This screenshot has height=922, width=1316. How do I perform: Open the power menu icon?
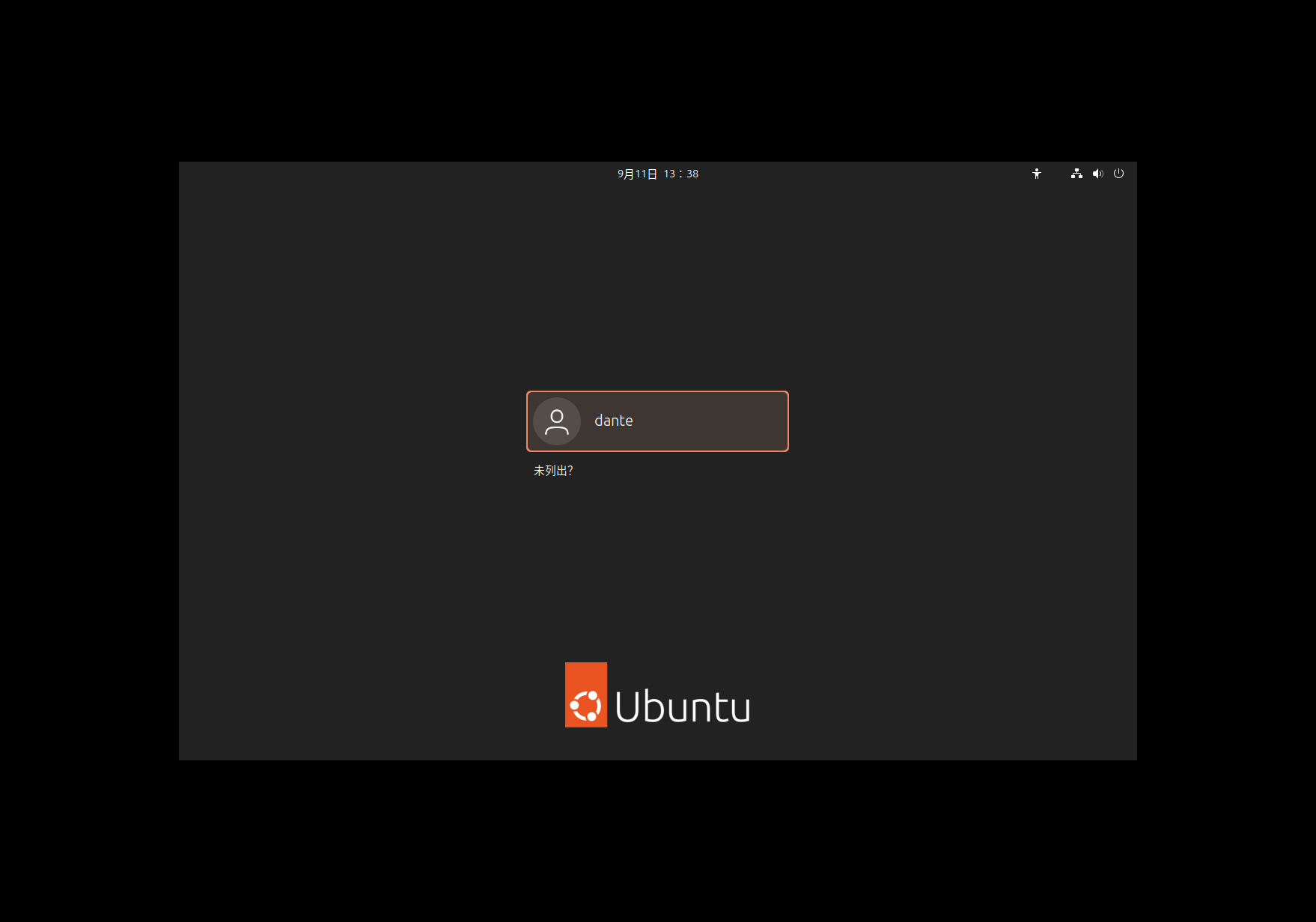point(1118,174)
